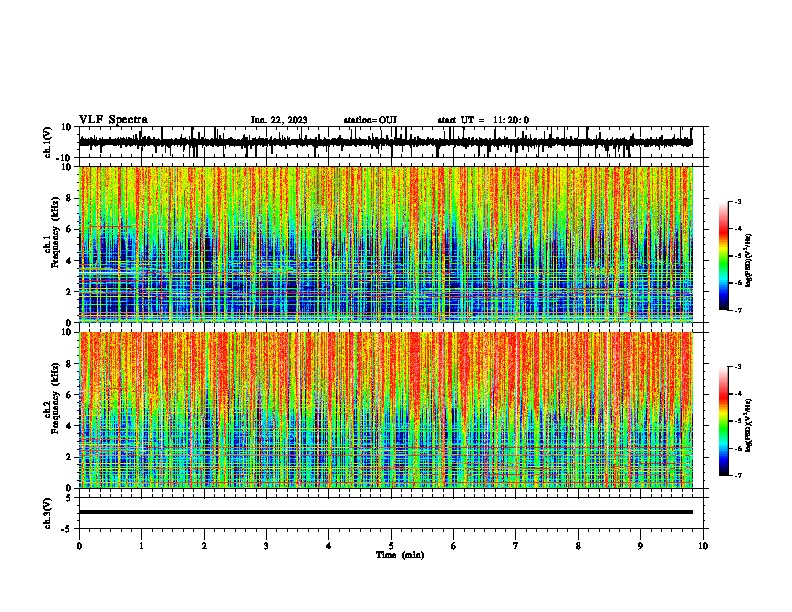Click time axis tick label "7"

pos(516,546)
